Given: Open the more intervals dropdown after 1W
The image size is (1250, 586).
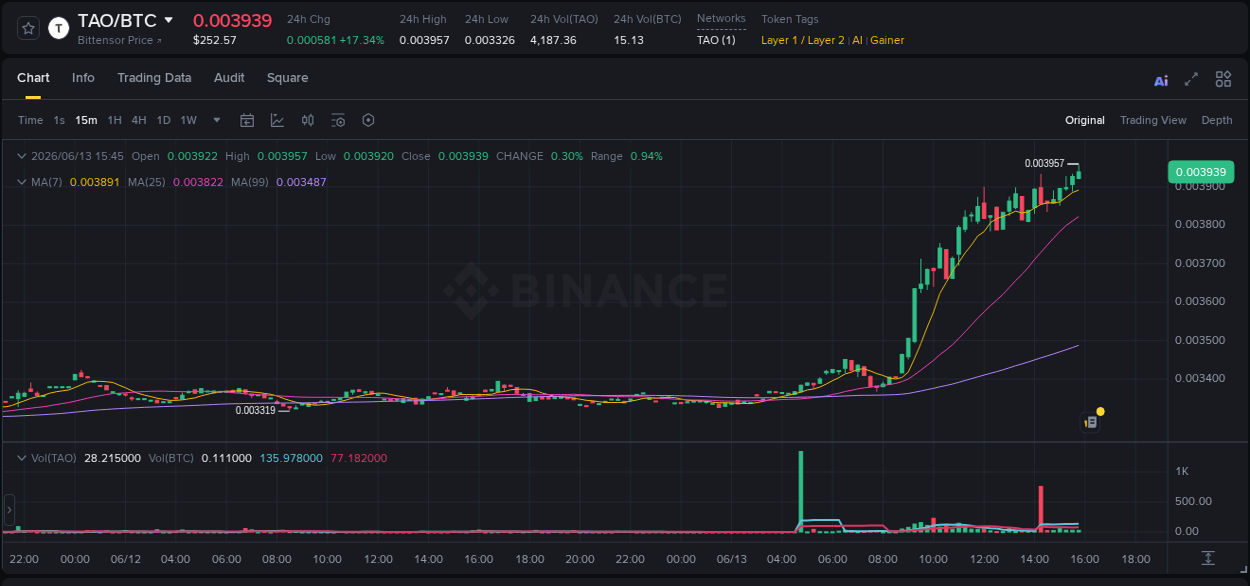Looking at the screenshot, I should [217, 120].
